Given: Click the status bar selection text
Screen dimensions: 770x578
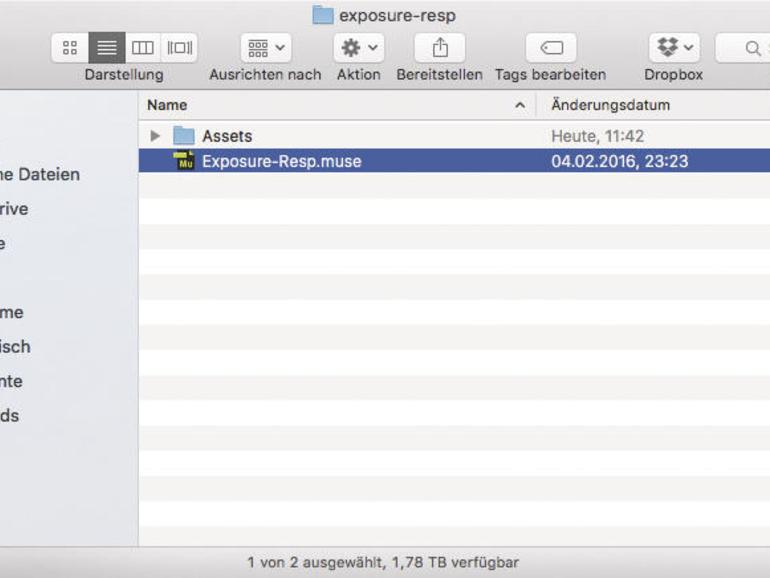Looking at the screenshot, I should (x=383, y=563).
